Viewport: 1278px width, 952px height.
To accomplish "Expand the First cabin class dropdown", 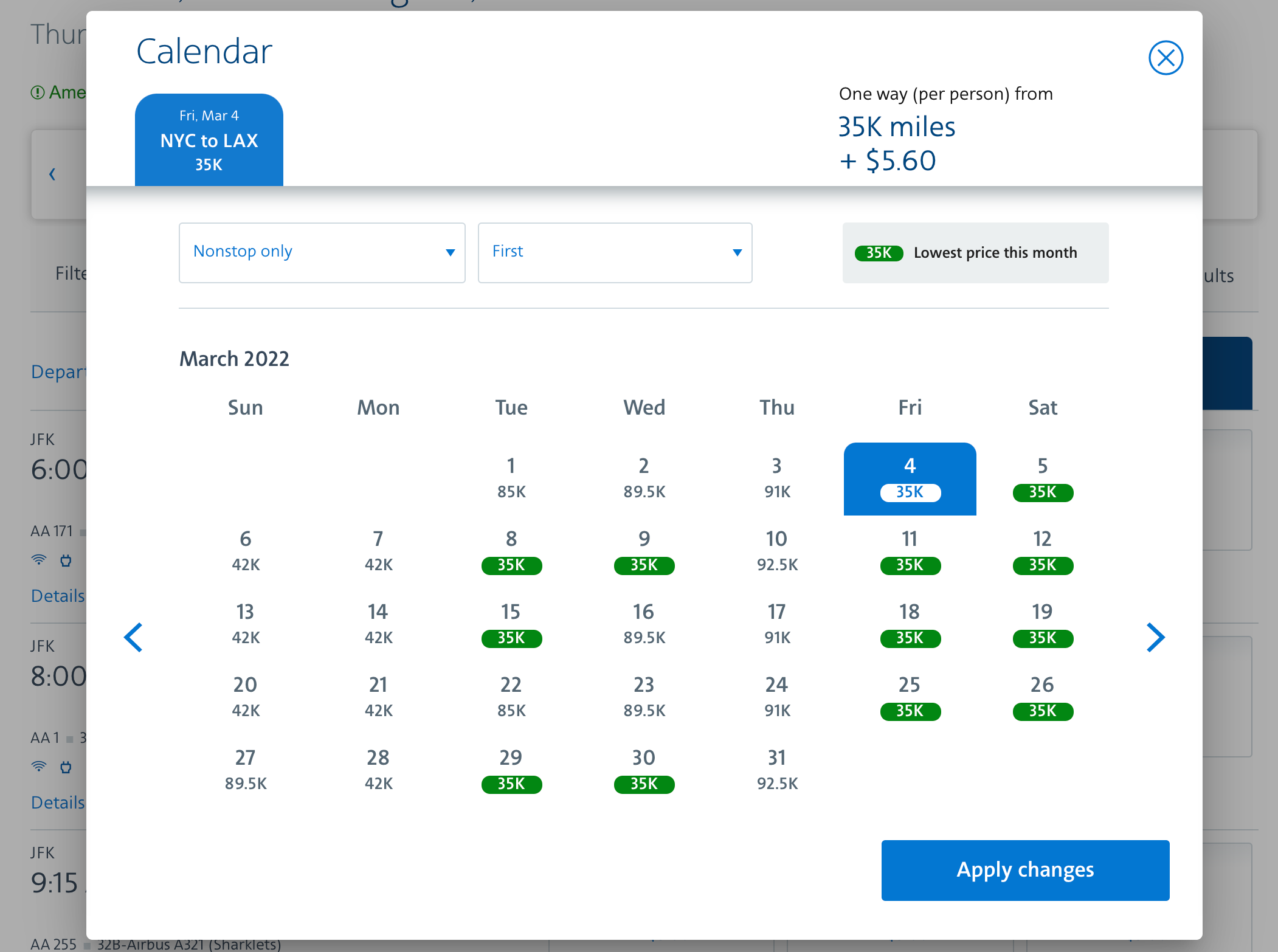I will coord(615,252).
